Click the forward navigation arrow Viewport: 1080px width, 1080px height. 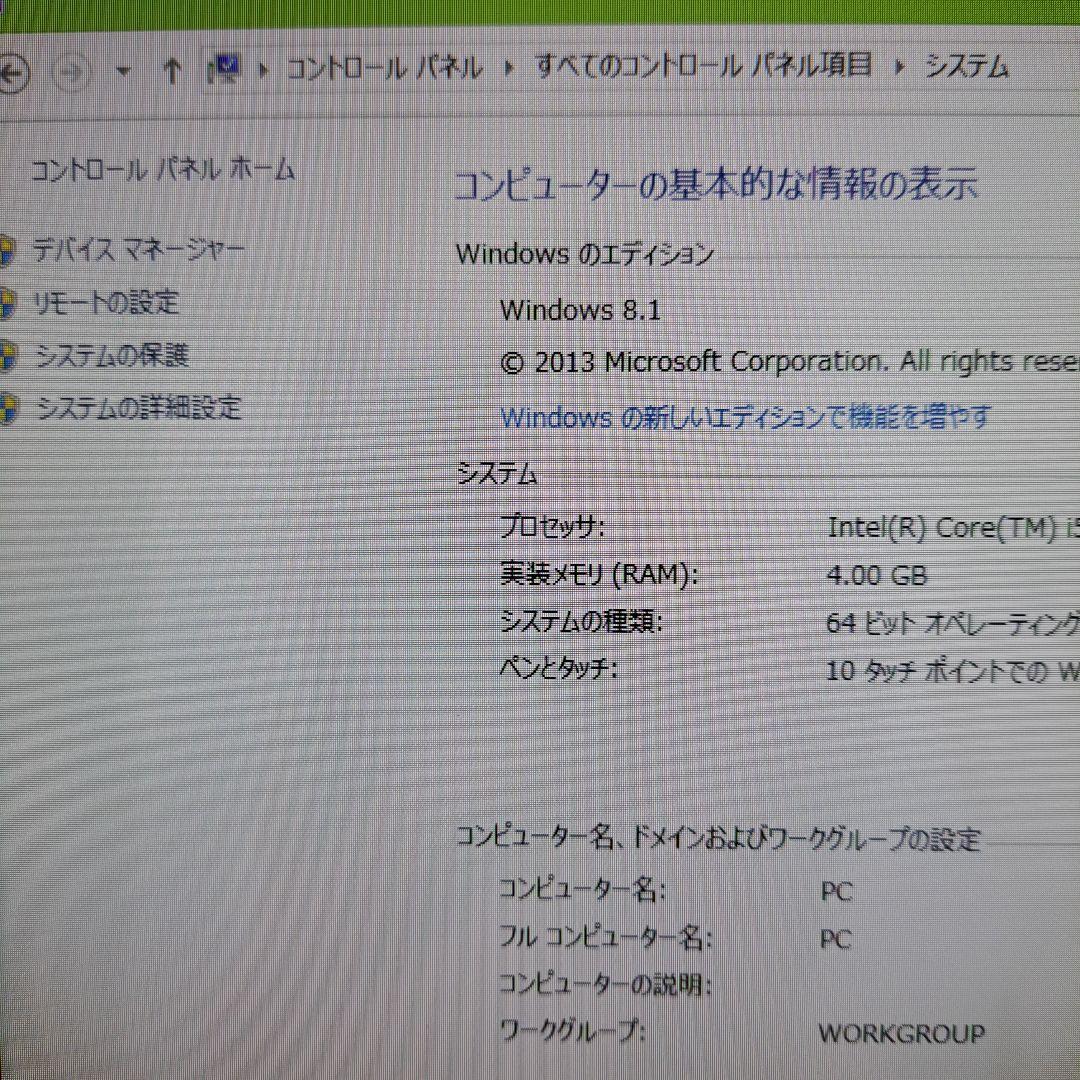point(72,71)
